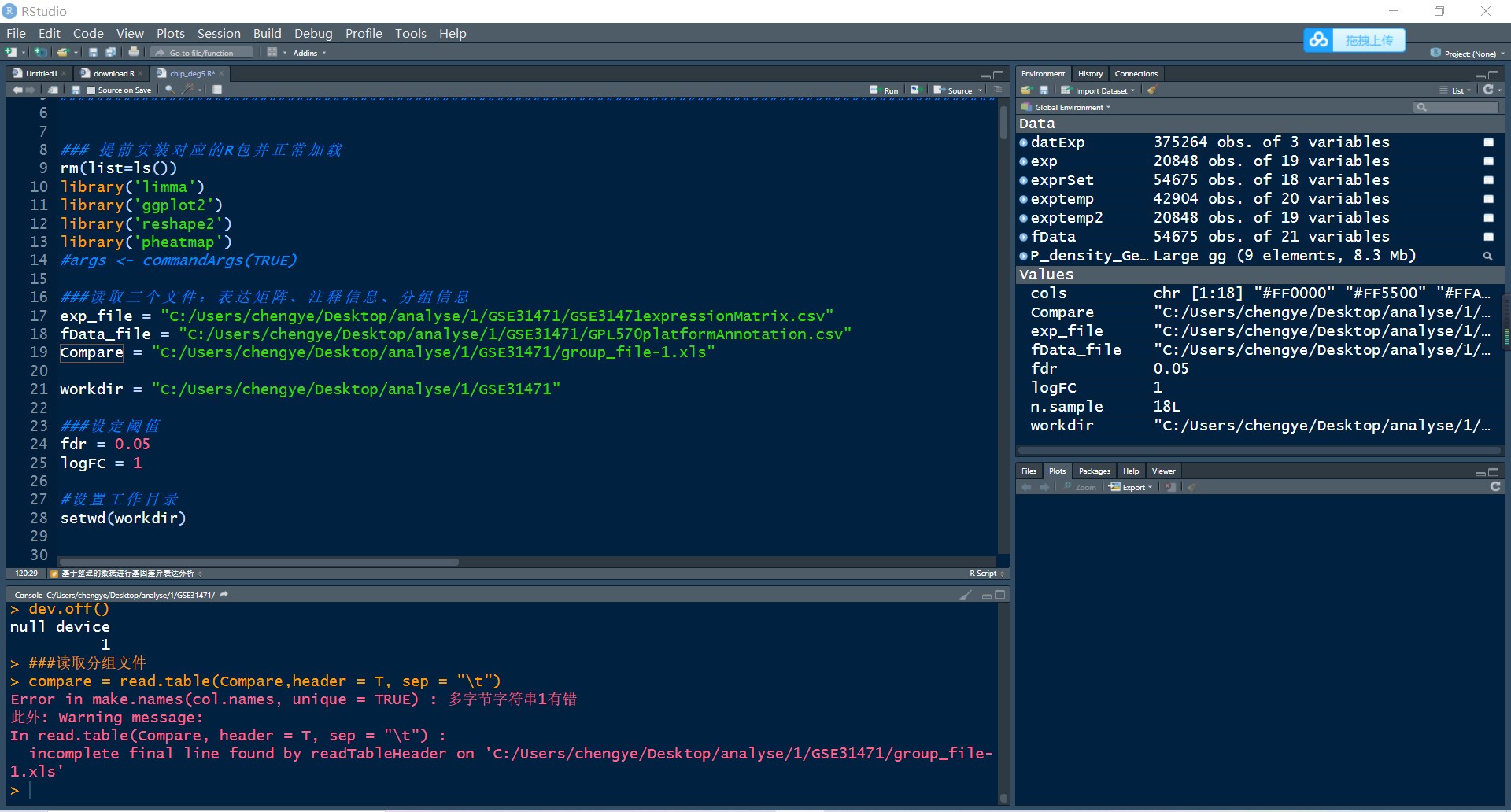
Task: Click the Source button
Action: click(x=953, y=90)
